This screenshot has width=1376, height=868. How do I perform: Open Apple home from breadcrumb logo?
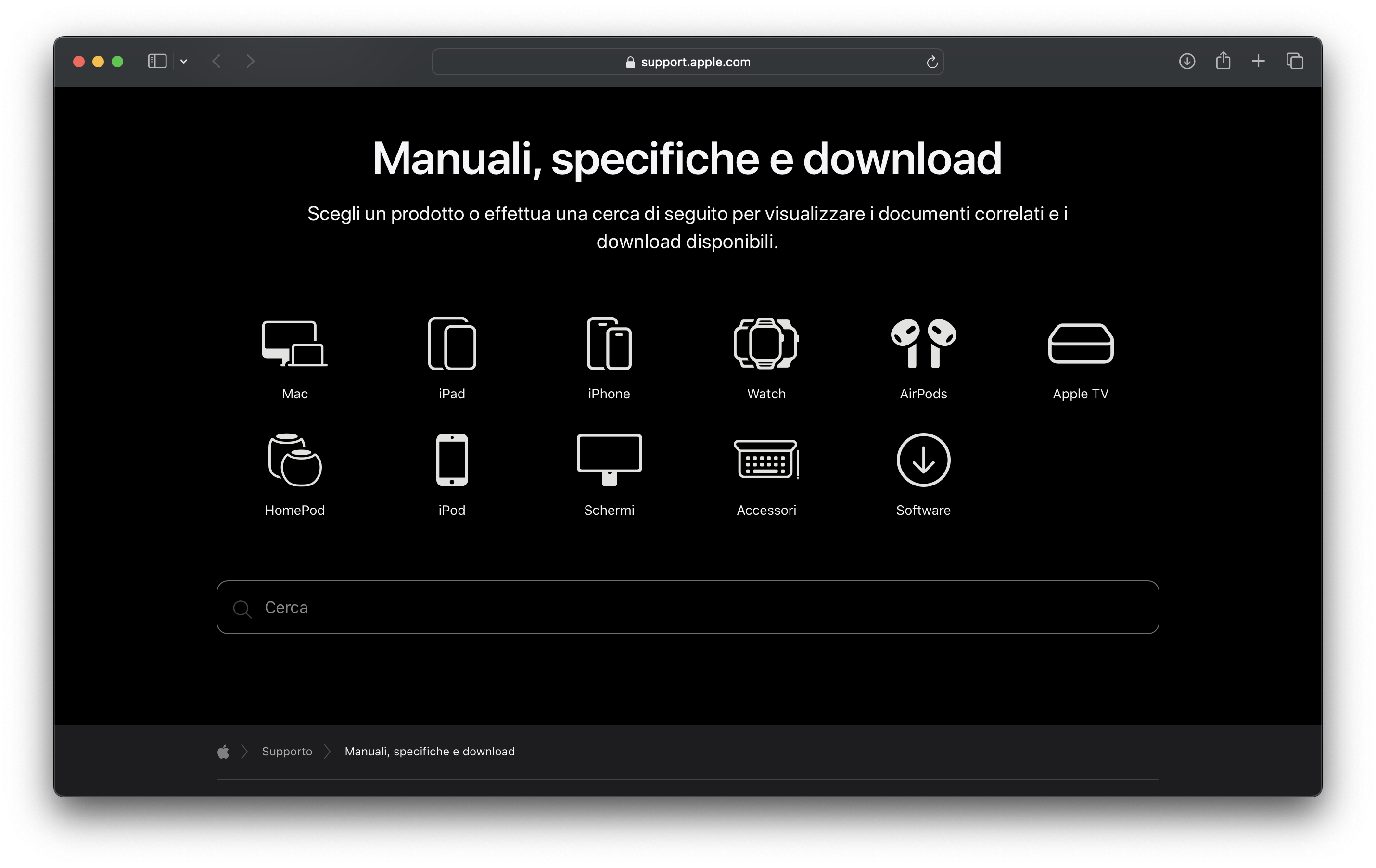(x=223, y=751)
